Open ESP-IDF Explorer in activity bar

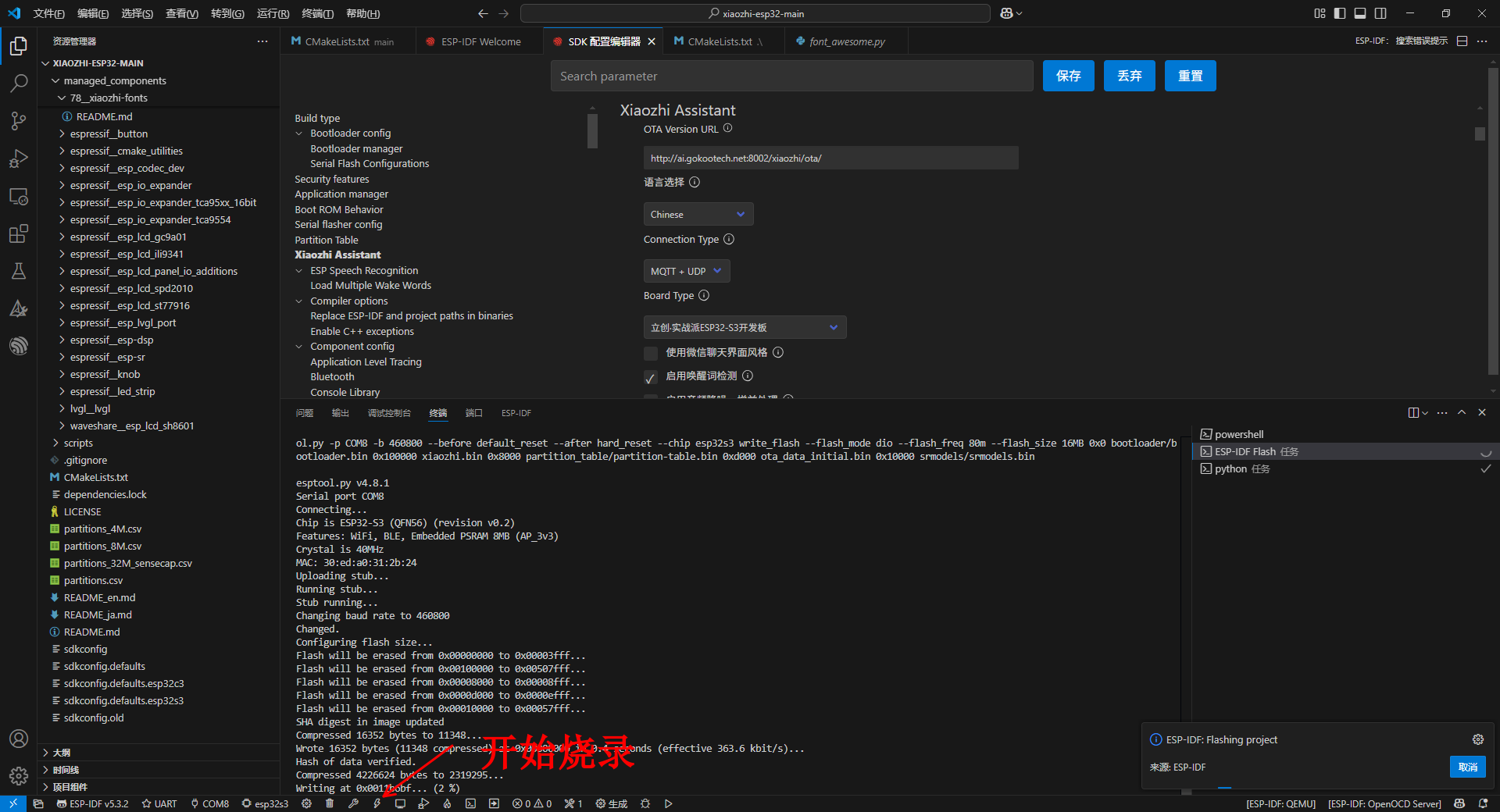coord(19,346)
